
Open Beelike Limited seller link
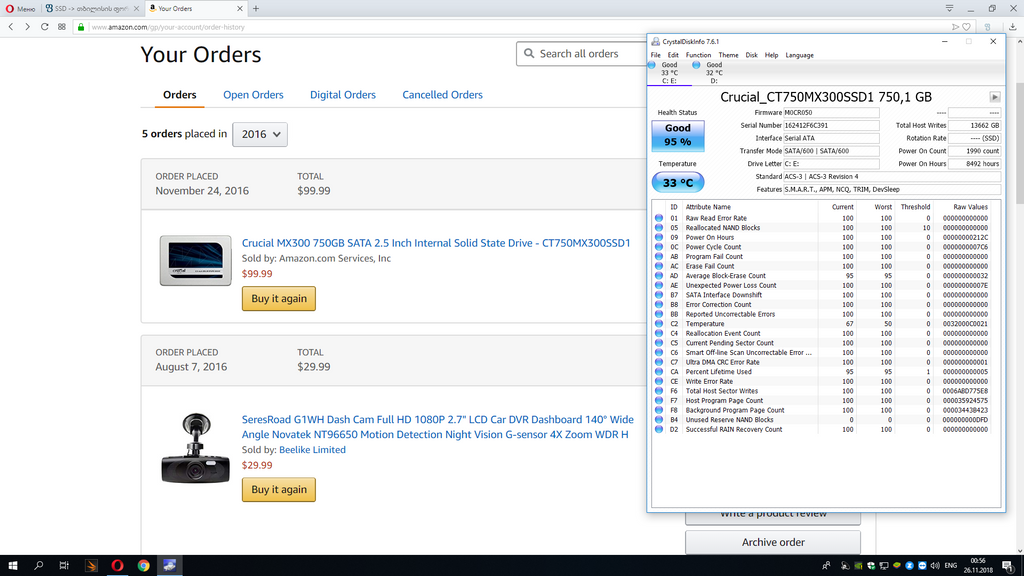coord(312,450)
